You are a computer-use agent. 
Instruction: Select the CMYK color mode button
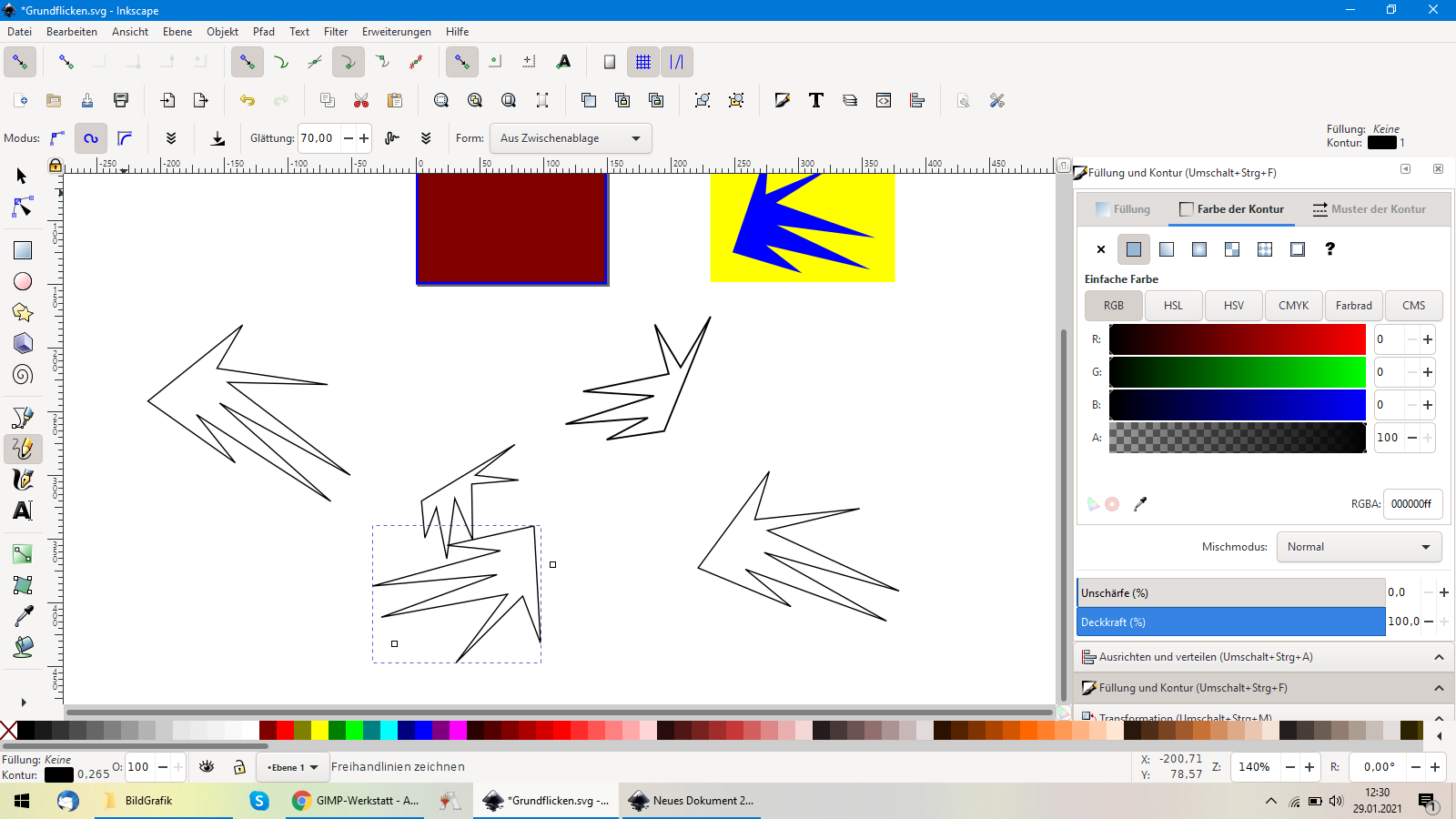coord(1293,306)
